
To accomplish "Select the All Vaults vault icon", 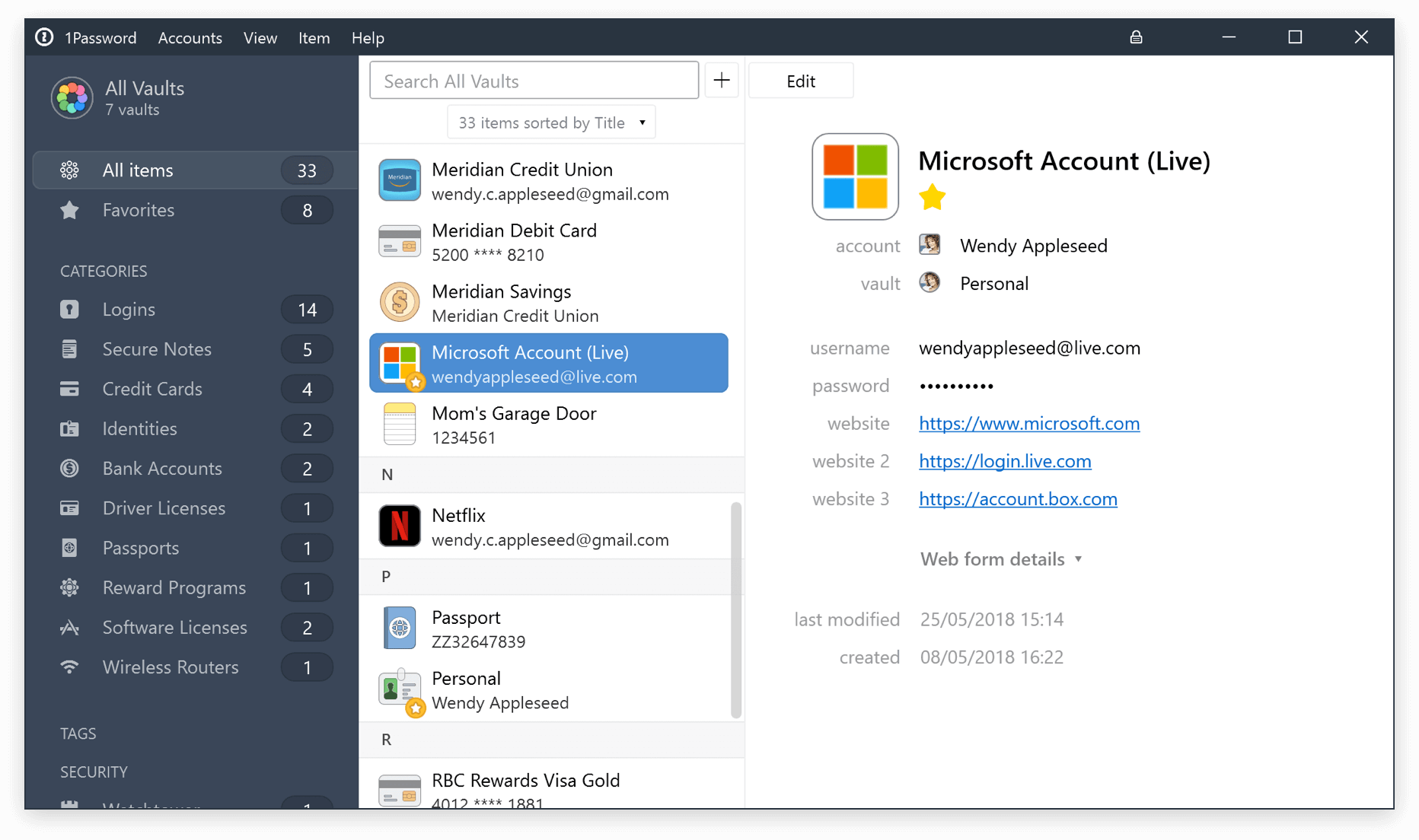I will pos(71,97).
